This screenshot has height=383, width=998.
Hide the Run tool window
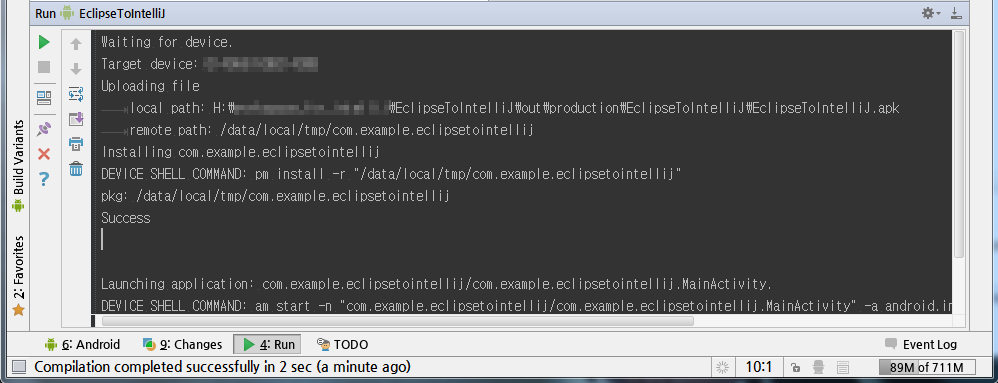pyautogui.click(x=955, y=13)
